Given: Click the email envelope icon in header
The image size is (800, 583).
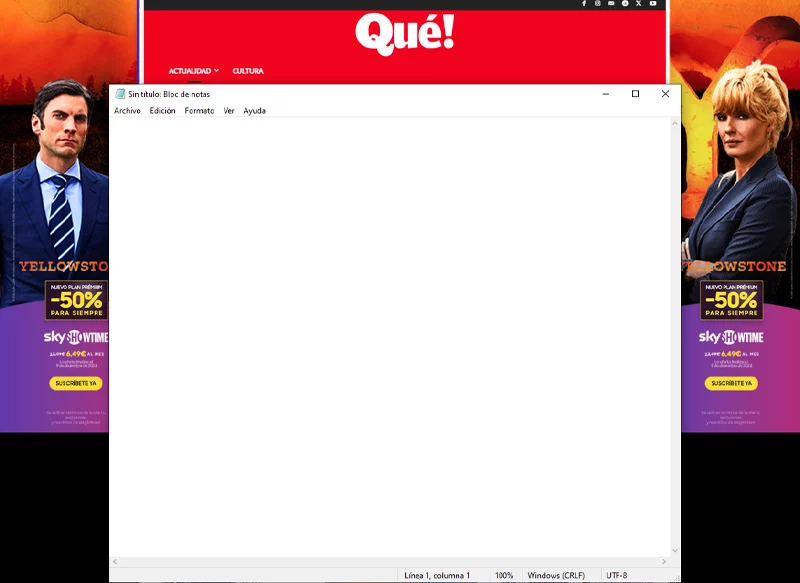Looking at the screenshot, I should click(x=611, y=4).
